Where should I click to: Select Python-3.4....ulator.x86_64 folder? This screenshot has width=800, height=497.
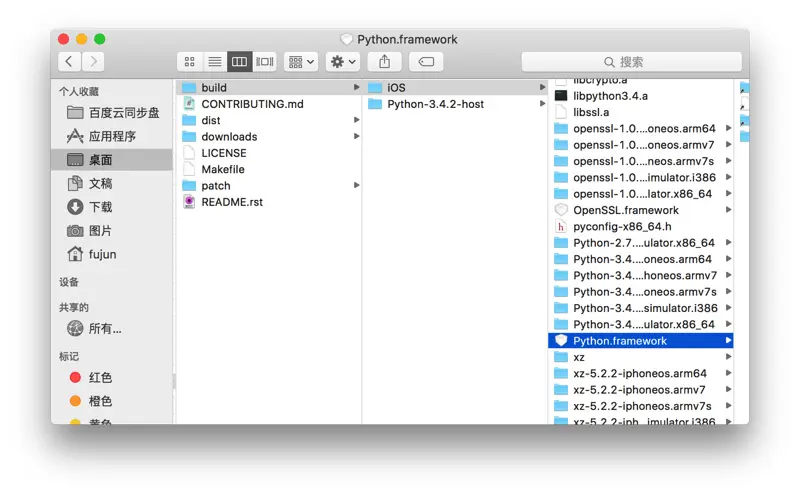[641, 325]
